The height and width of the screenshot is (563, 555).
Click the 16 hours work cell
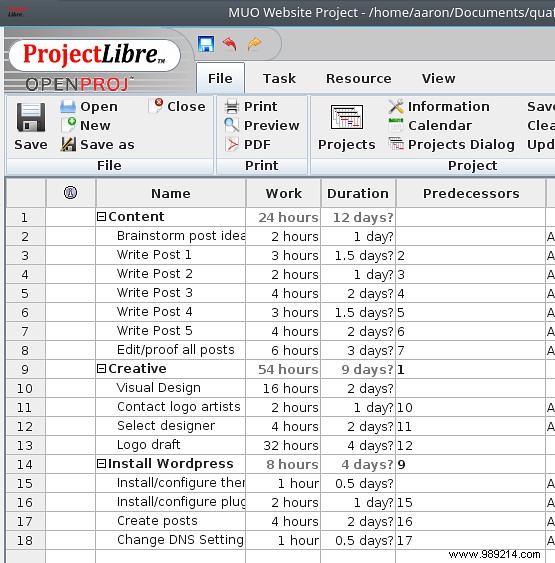pos(283,388)
